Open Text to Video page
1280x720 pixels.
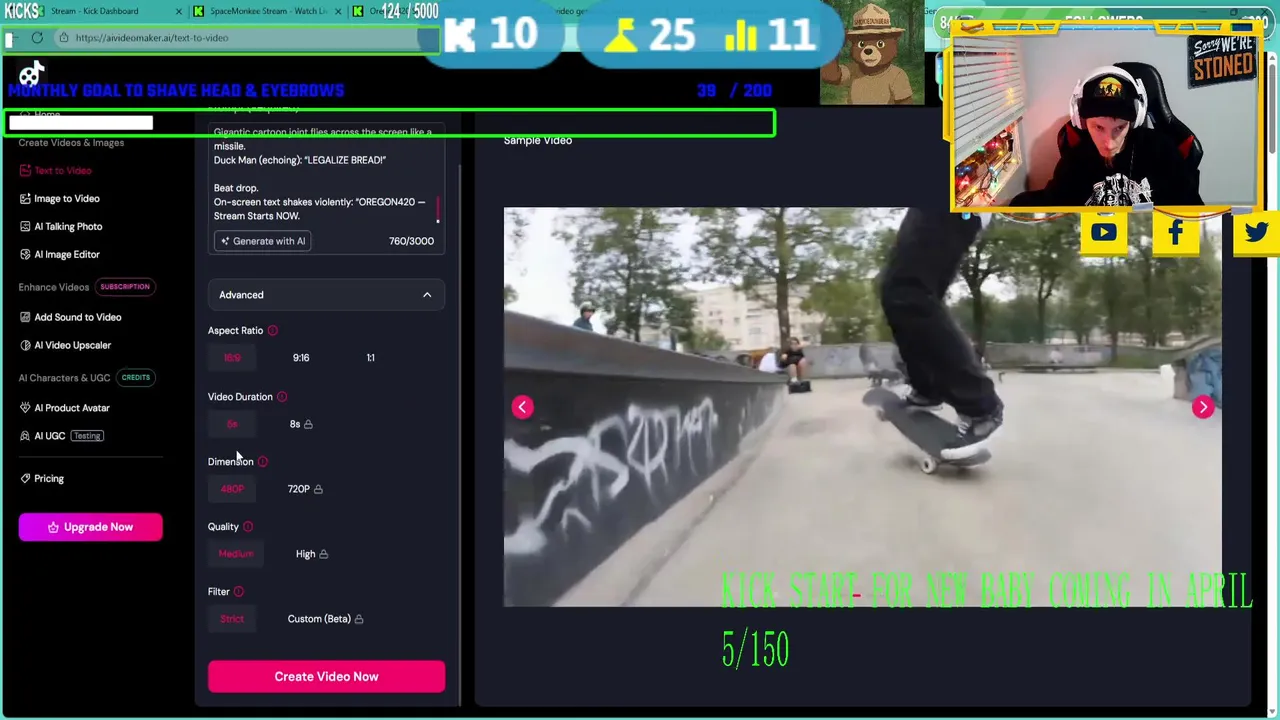[63, 171]
